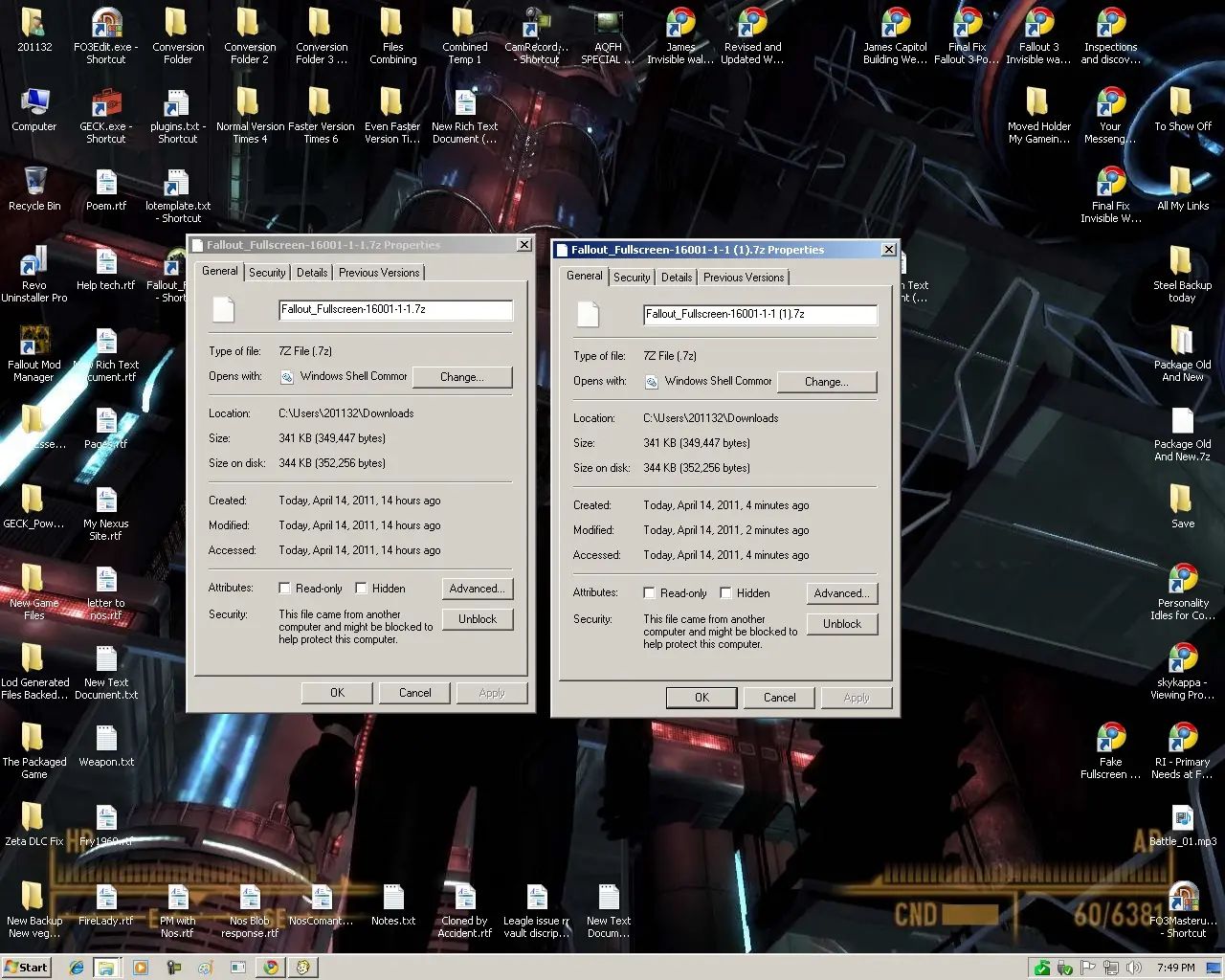Select the Fallout Mod Manager icon

[34, 341]
